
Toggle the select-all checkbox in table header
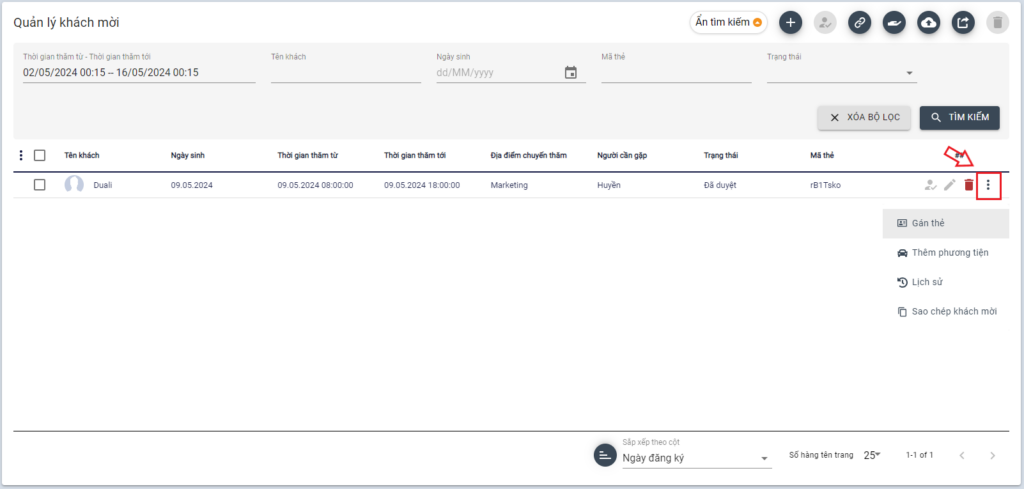[40, 155]
